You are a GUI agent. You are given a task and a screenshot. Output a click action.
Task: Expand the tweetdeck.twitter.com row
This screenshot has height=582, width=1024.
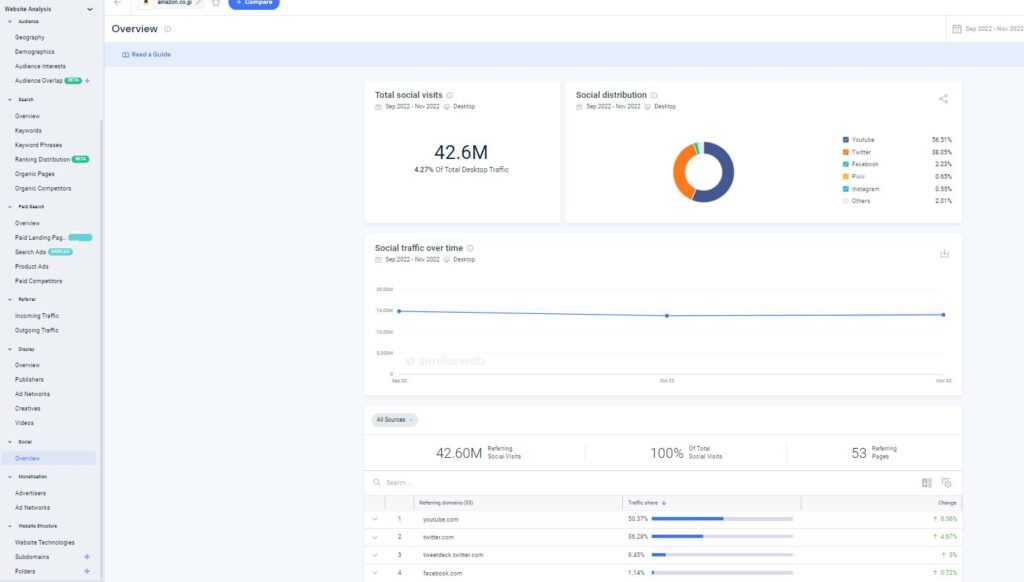pos(375,555)
